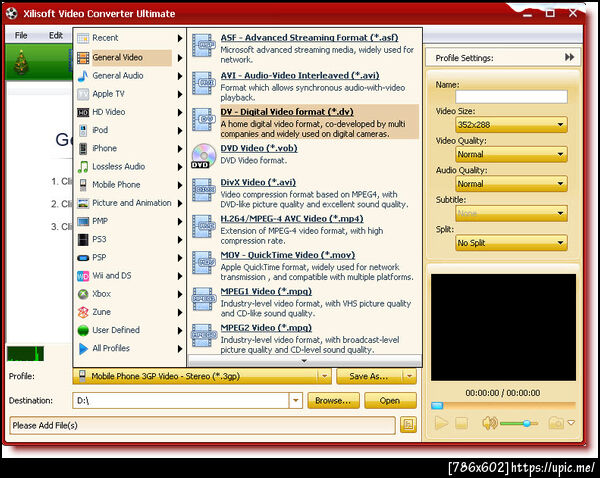The height and width of the screenshot is (478, 600).
Task: Click the Apple TV category icon
Action: pyautogui.click(x=83, y=94)
